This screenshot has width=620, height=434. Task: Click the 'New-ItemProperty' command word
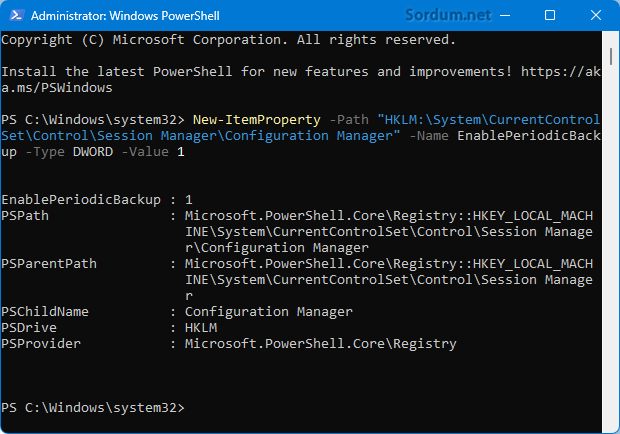click(x=257, y=120)
